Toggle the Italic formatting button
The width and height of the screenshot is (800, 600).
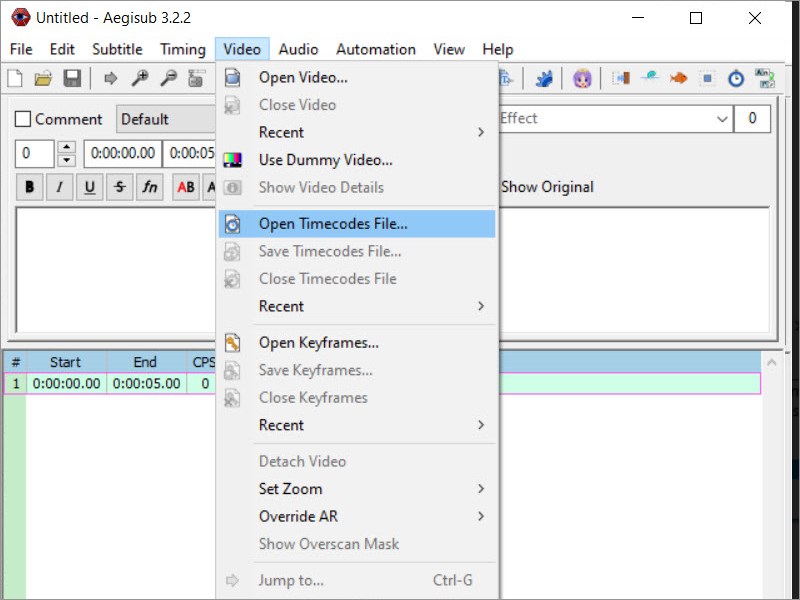(x=59, y=187)
